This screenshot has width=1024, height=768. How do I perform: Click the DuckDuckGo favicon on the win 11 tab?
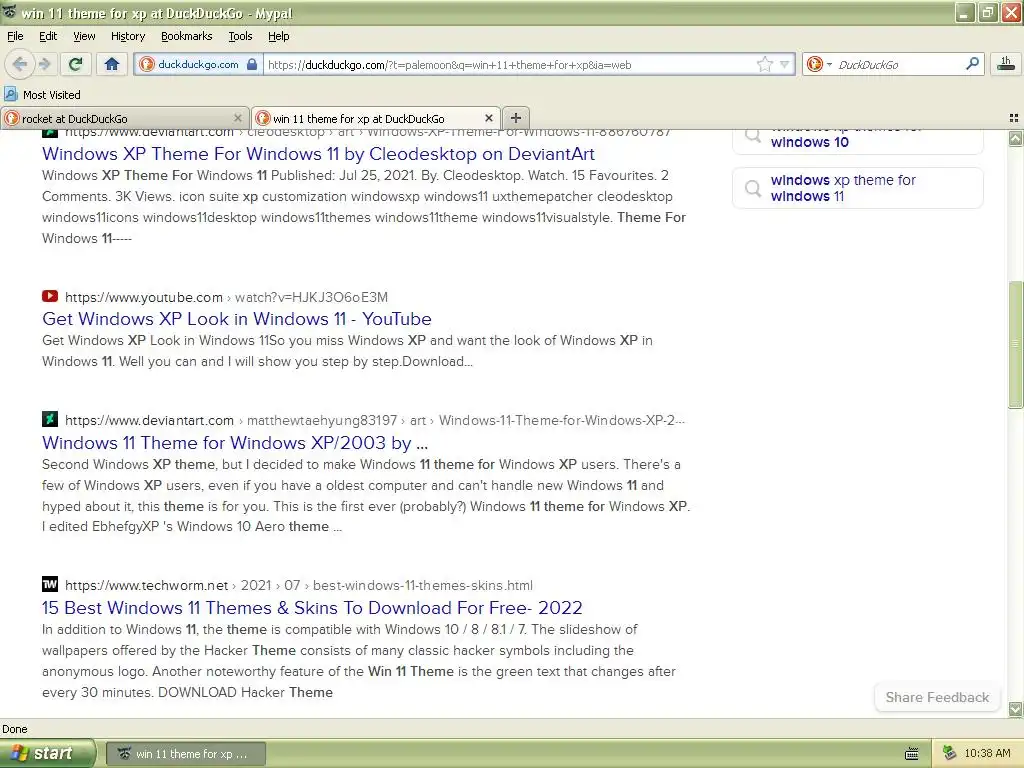click(x=263, y=118)
